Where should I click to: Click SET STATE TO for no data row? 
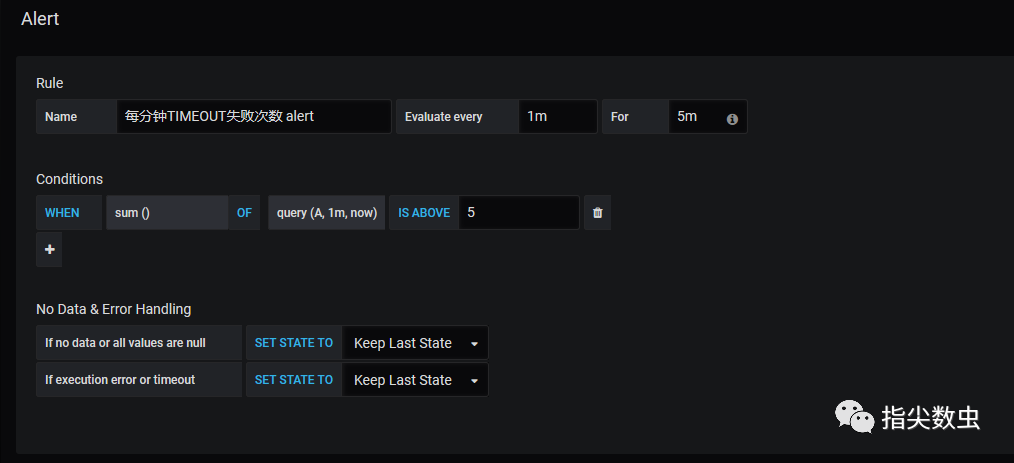(x=294, y=343)
